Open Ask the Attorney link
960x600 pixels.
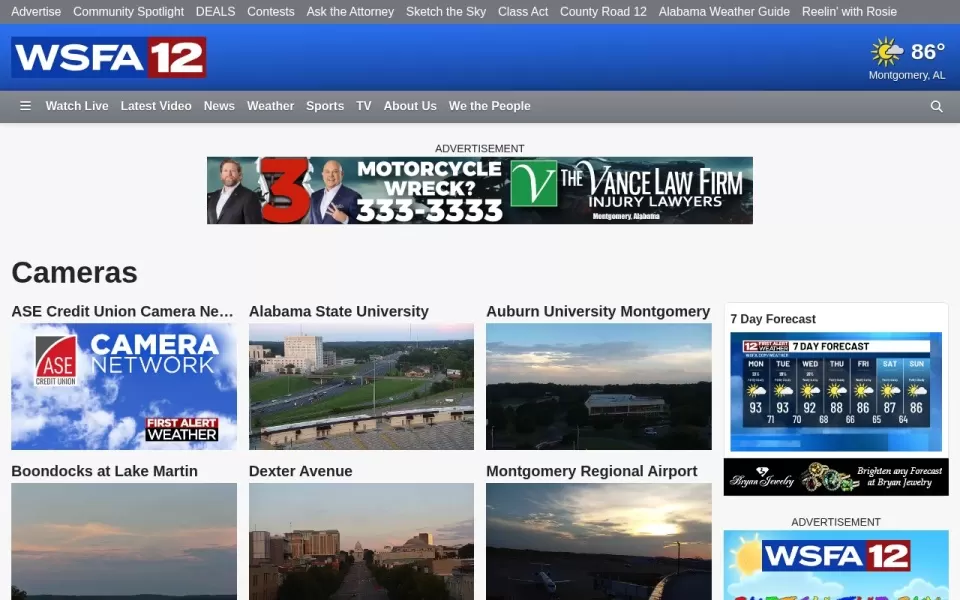click(x=350, y=12)
